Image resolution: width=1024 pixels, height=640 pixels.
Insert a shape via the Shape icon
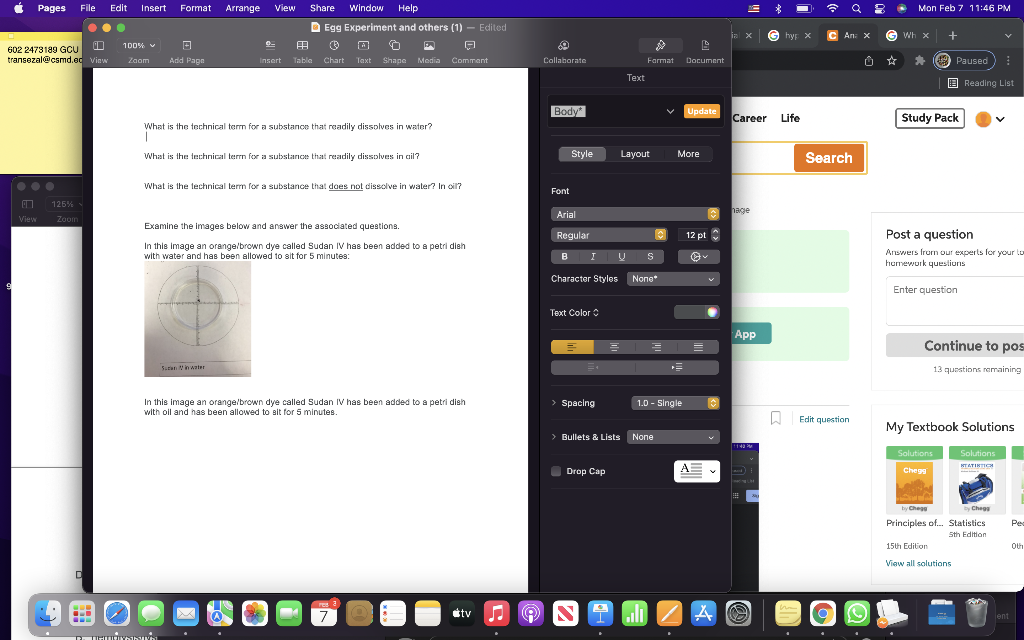coord(396,46)
